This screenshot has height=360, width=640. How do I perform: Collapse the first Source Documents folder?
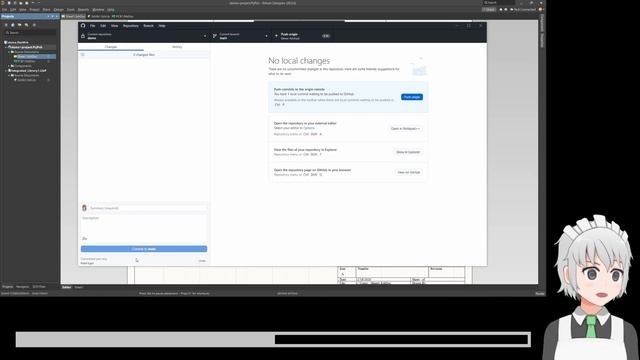click(9, 52)
